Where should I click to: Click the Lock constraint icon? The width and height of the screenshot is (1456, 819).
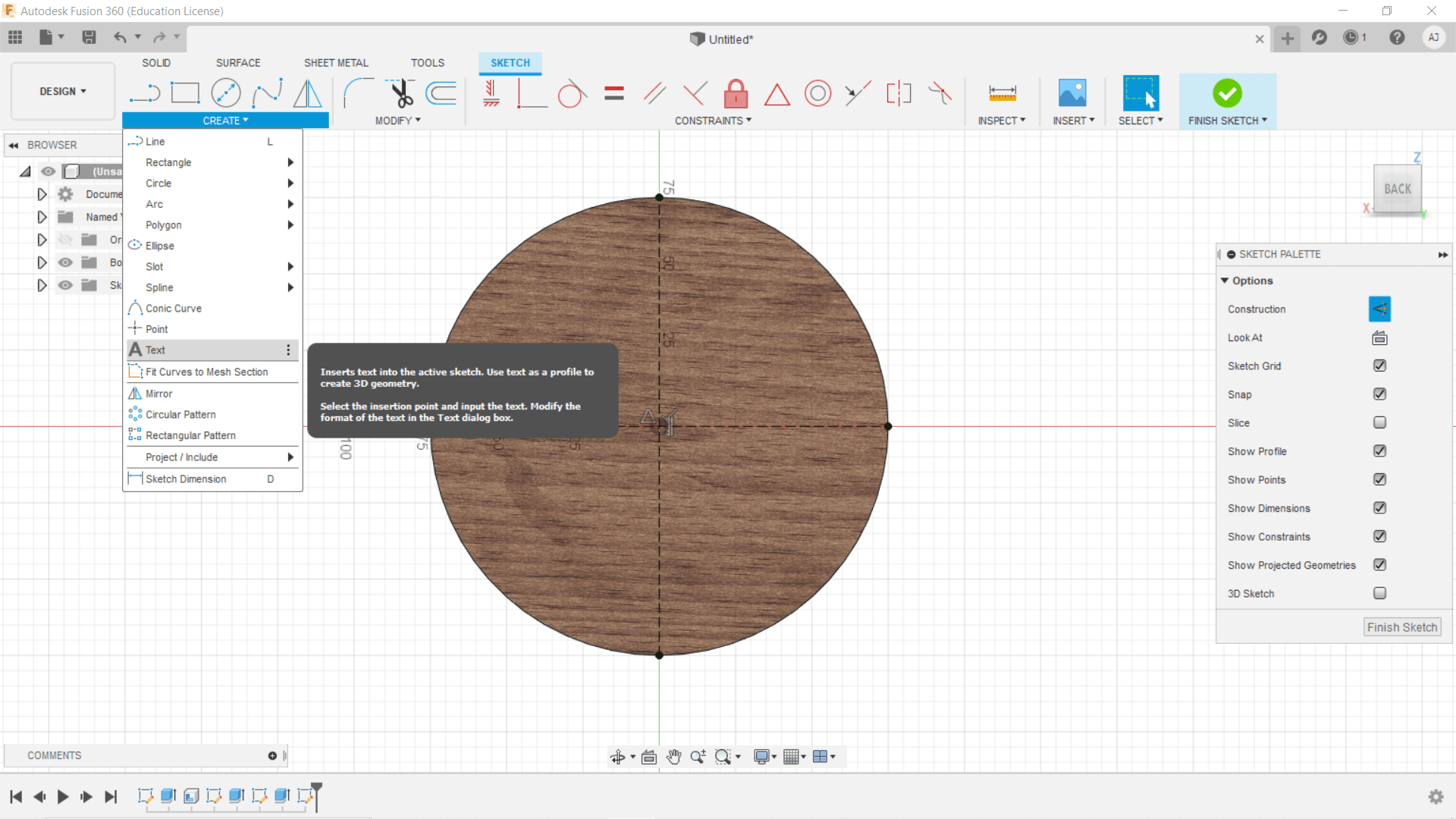point(736,94)
